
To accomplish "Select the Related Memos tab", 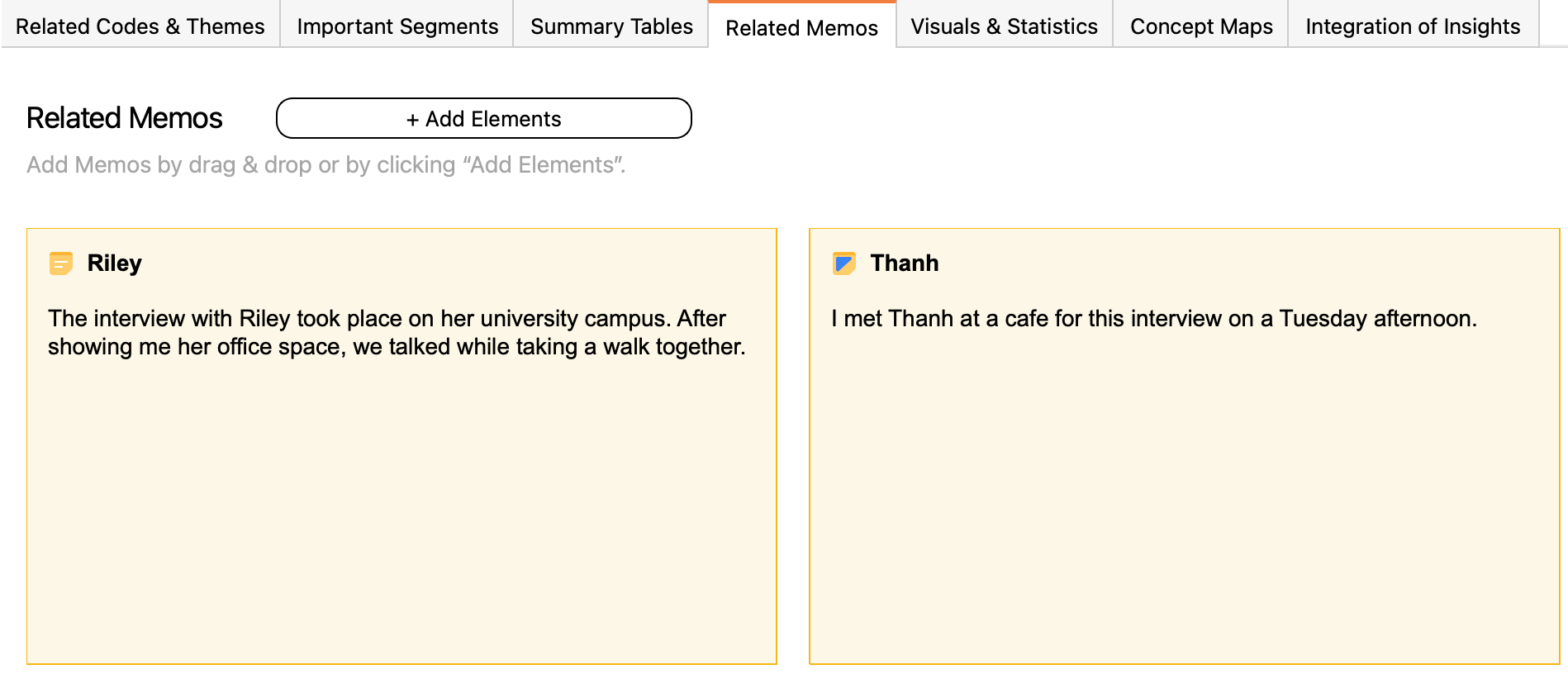I will [x=801, y=27].
